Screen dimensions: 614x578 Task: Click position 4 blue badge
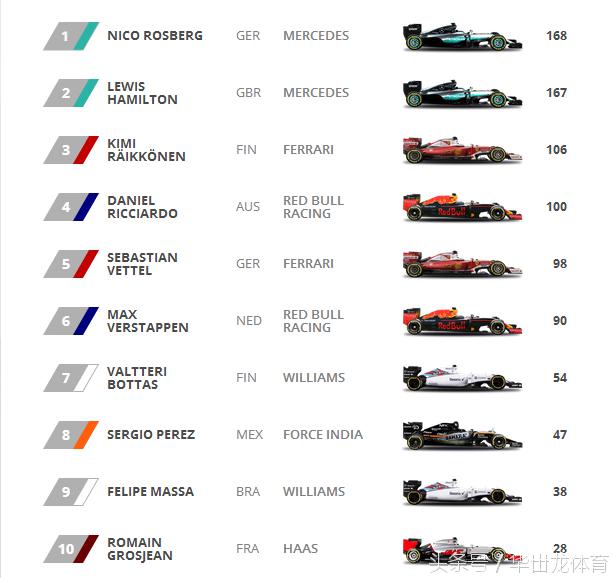click(70, 208)
